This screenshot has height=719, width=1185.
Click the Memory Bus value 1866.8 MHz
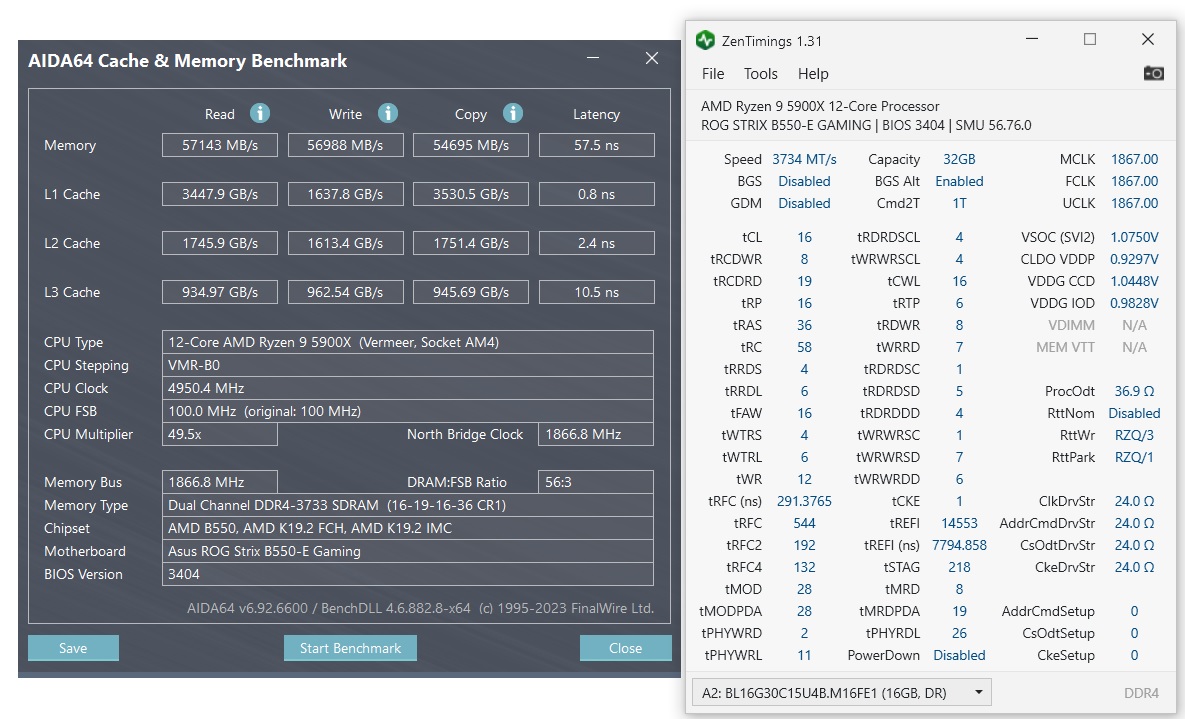(x=220, y=482)
